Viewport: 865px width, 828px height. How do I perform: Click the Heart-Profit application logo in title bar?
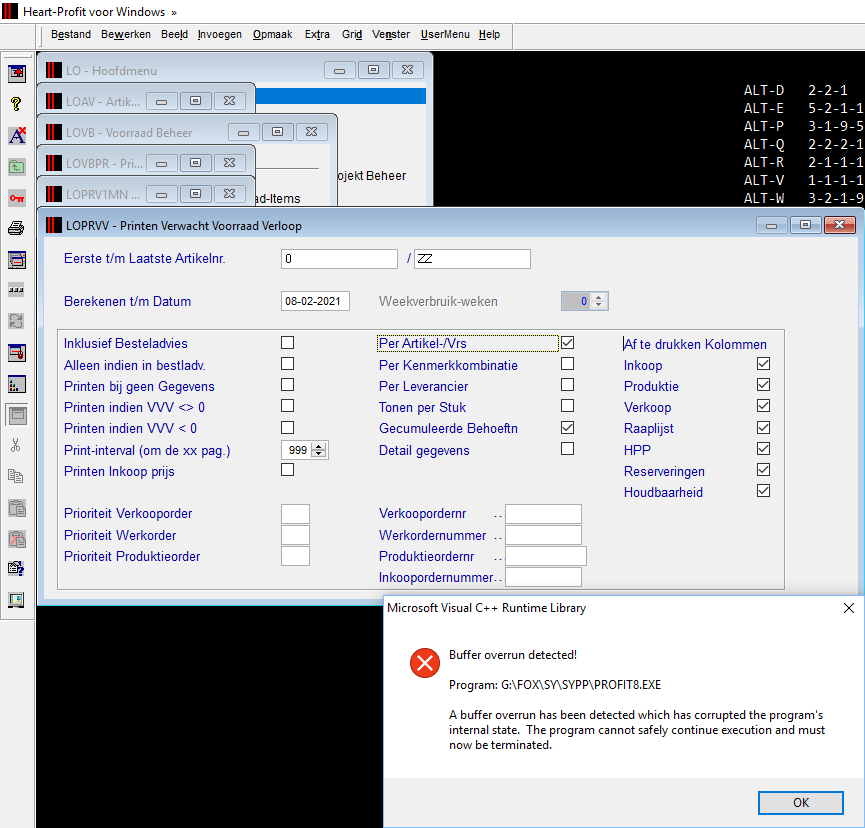pos(9,12)
